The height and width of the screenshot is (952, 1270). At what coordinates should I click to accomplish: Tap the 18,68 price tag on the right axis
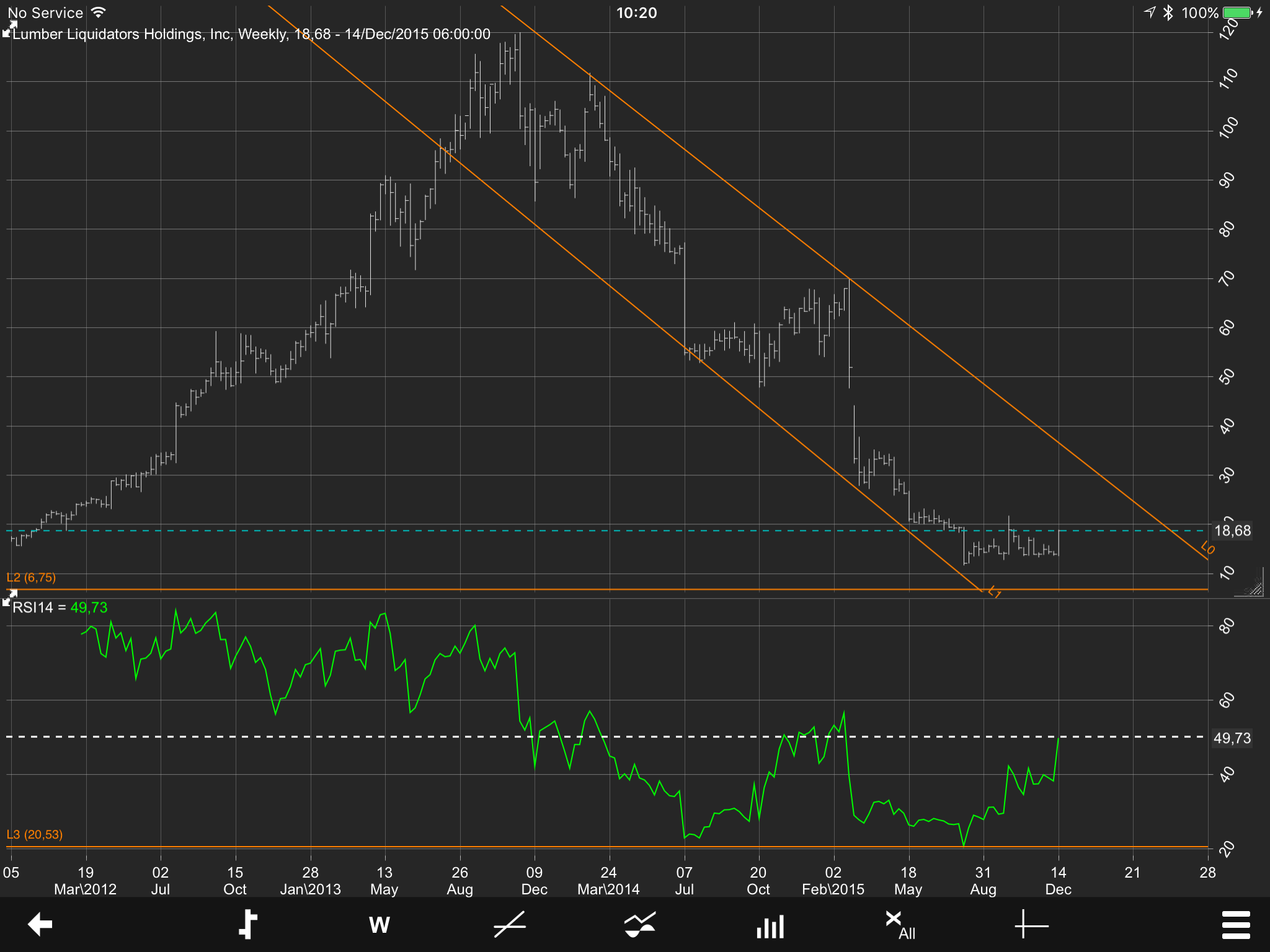1231,530
